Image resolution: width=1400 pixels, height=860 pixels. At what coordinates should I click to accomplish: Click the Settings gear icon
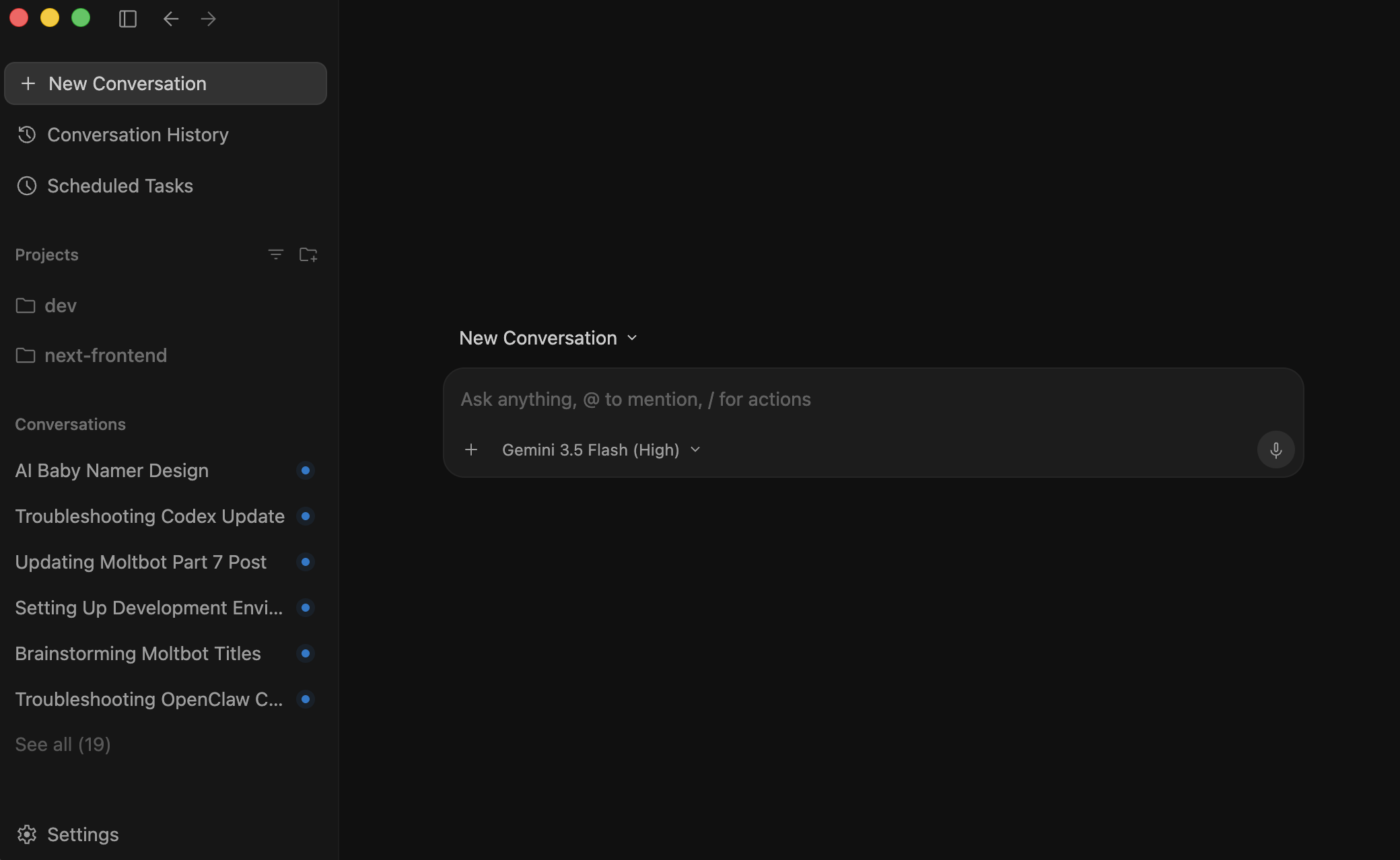pyautogui.click(x=27, y=834)
